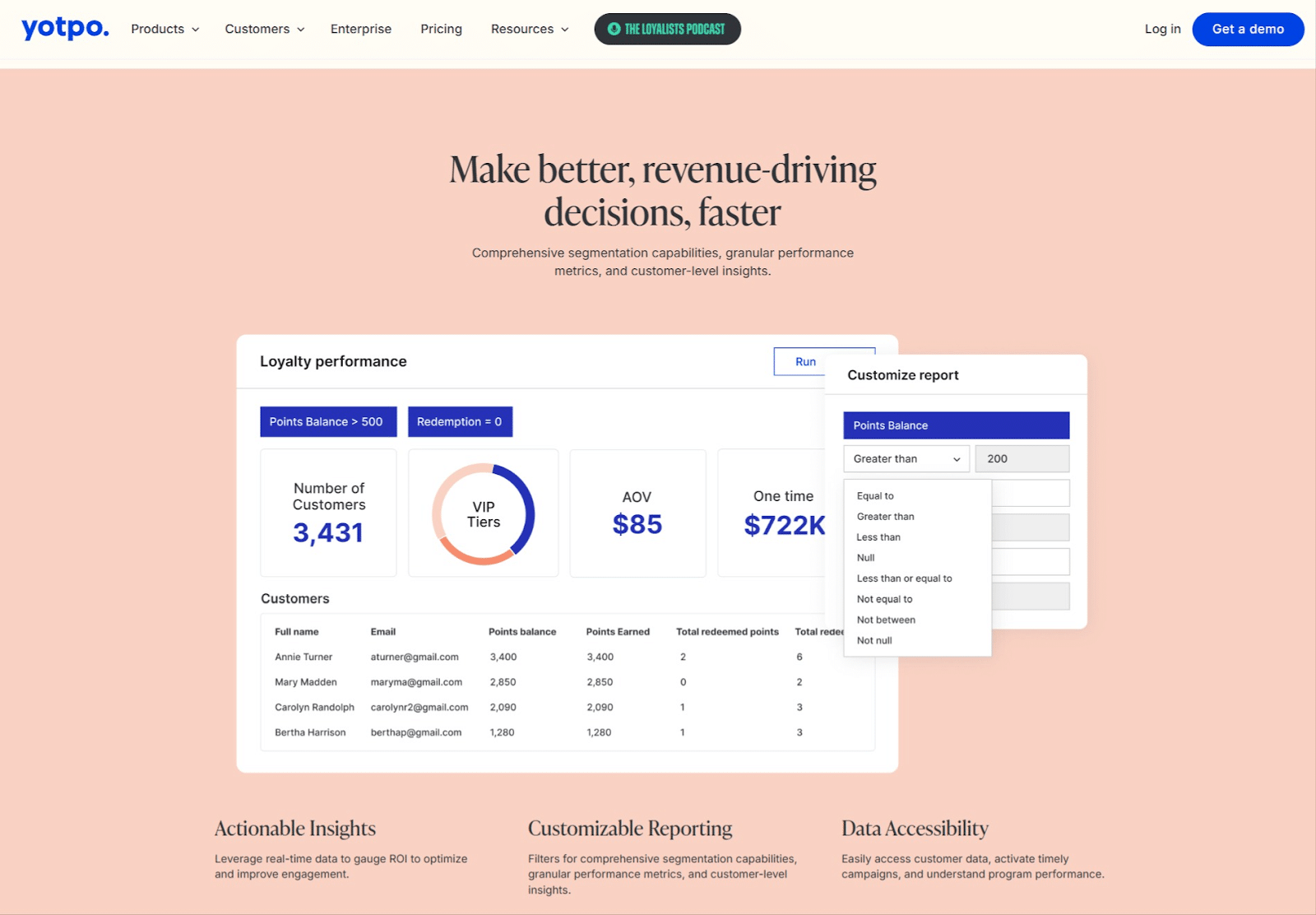Open the Greater than condition dropdown
The image size is (1316, 915).
(906, 459)
